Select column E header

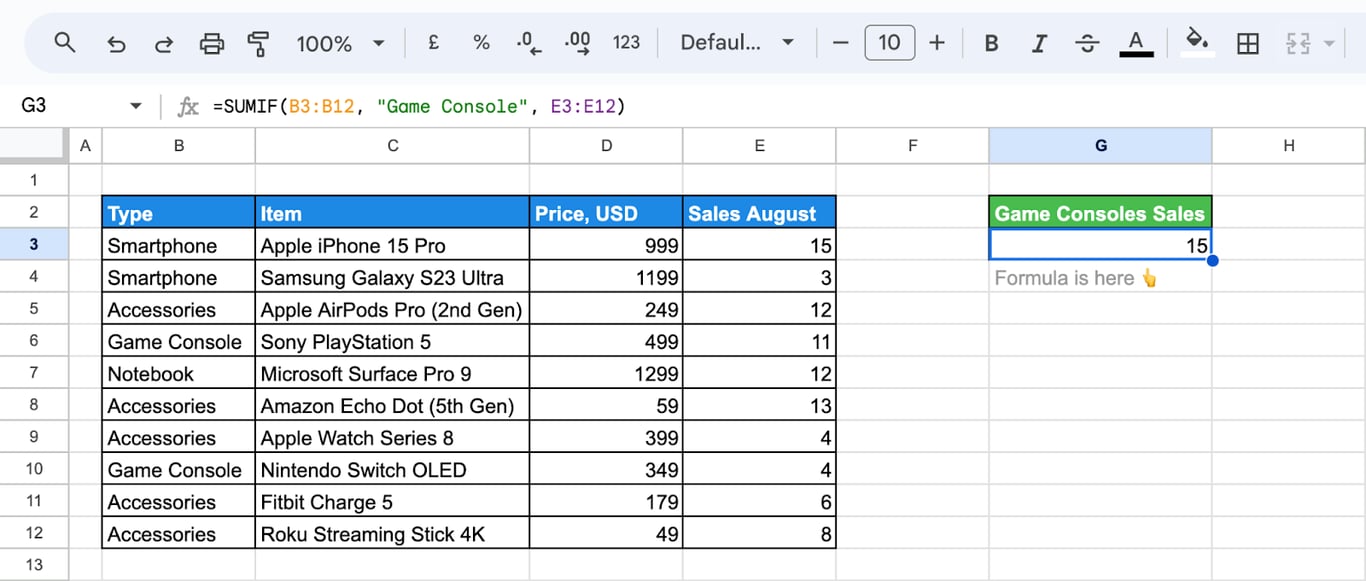(760, 146)
